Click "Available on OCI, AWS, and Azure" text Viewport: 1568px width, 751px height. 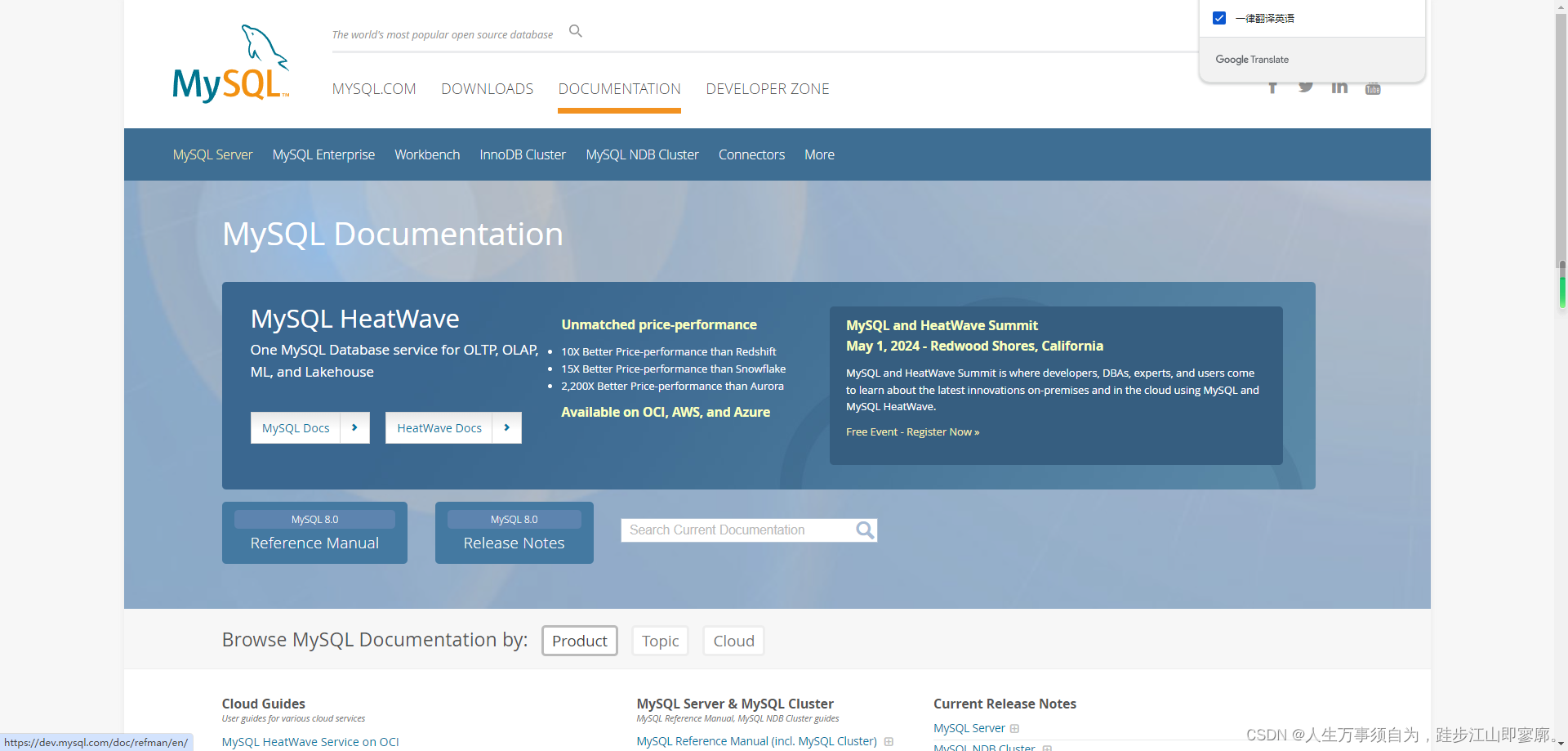[666, 412]
